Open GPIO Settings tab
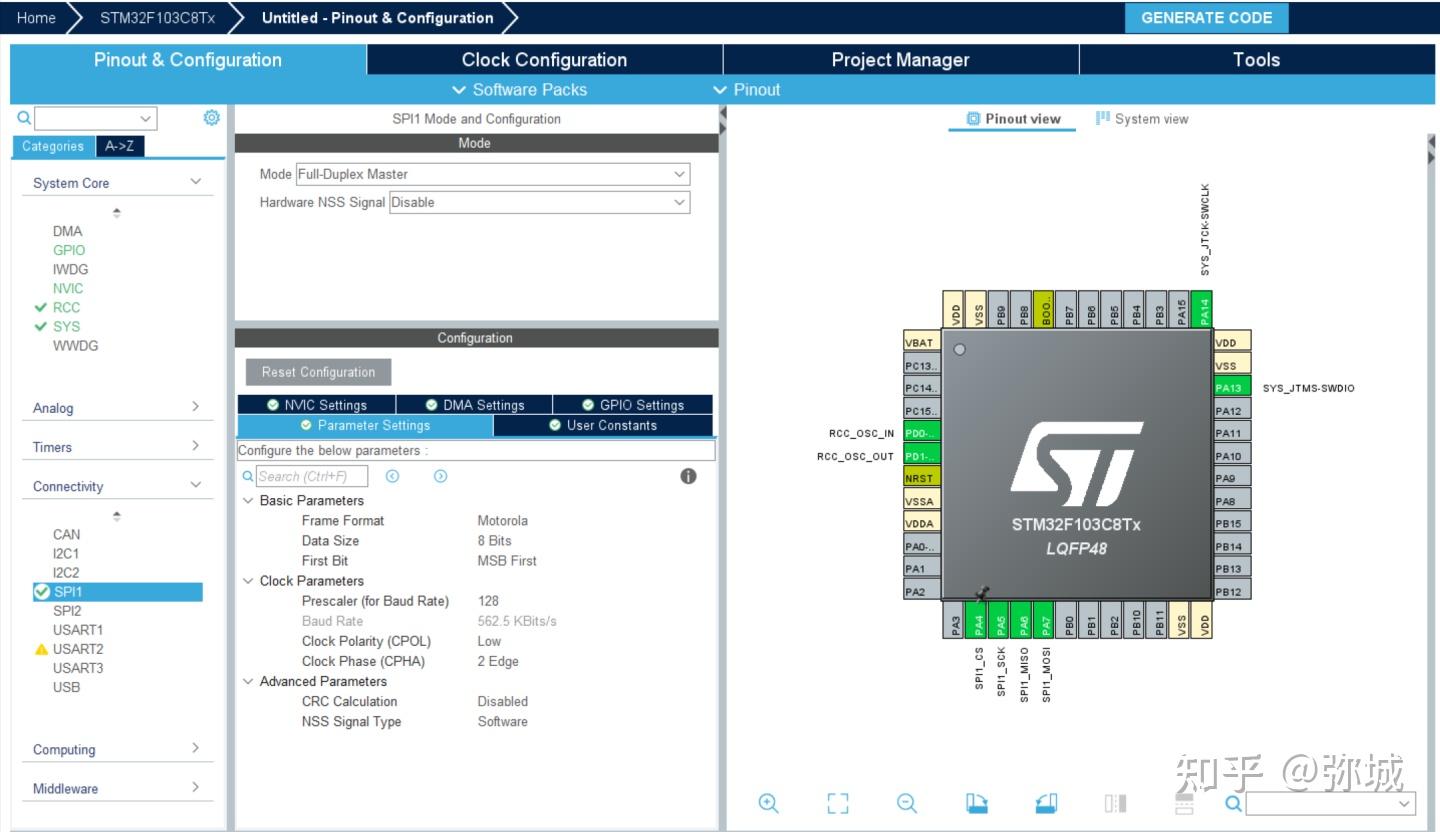The image size is (1440, 832). pyautogui.click(x=633, y=405)
